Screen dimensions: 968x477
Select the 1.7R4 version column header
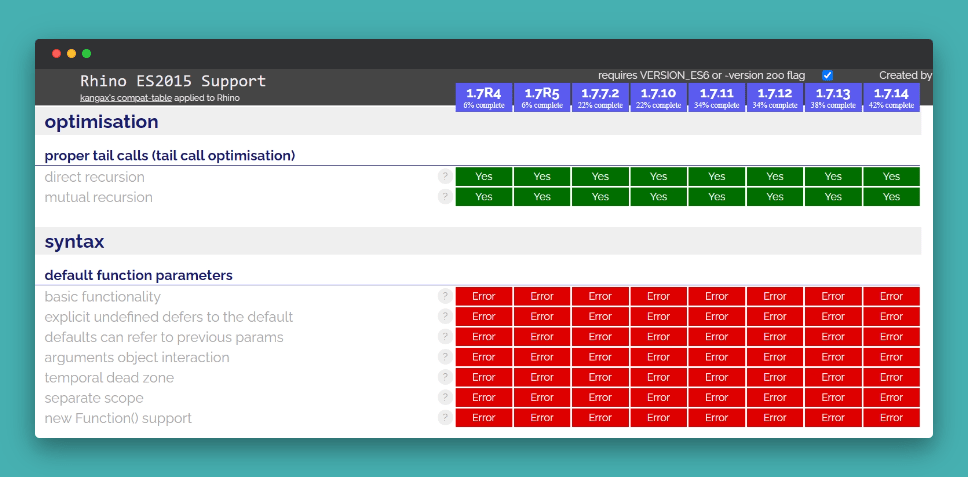coord(484,97)
